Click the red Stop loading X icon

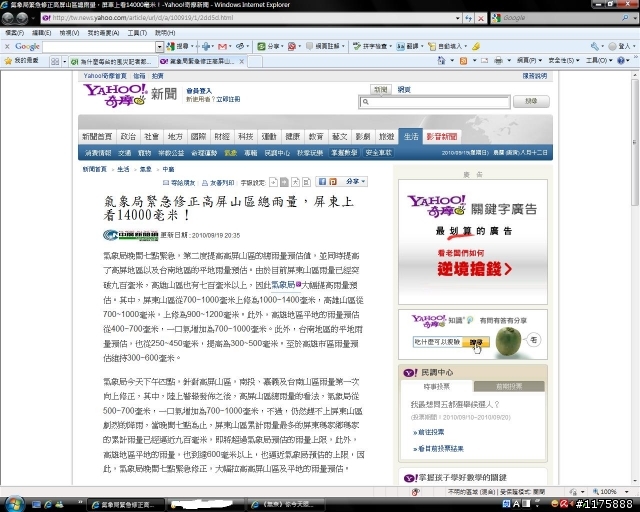coord(481,18)
